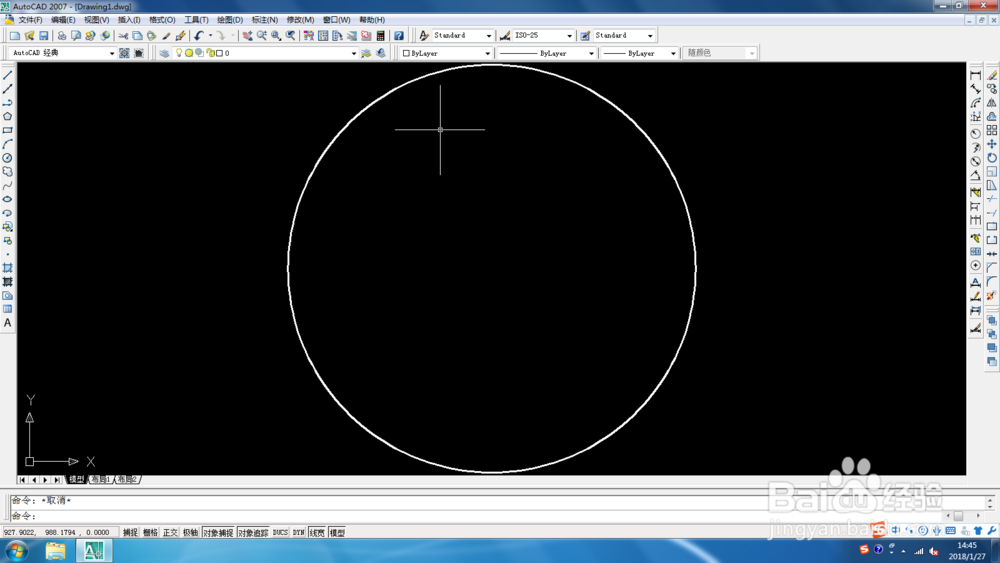This screenshot has width=1000, height=563.
Task: Select the Circle draw tool
Action: click(x=8, y=157)
